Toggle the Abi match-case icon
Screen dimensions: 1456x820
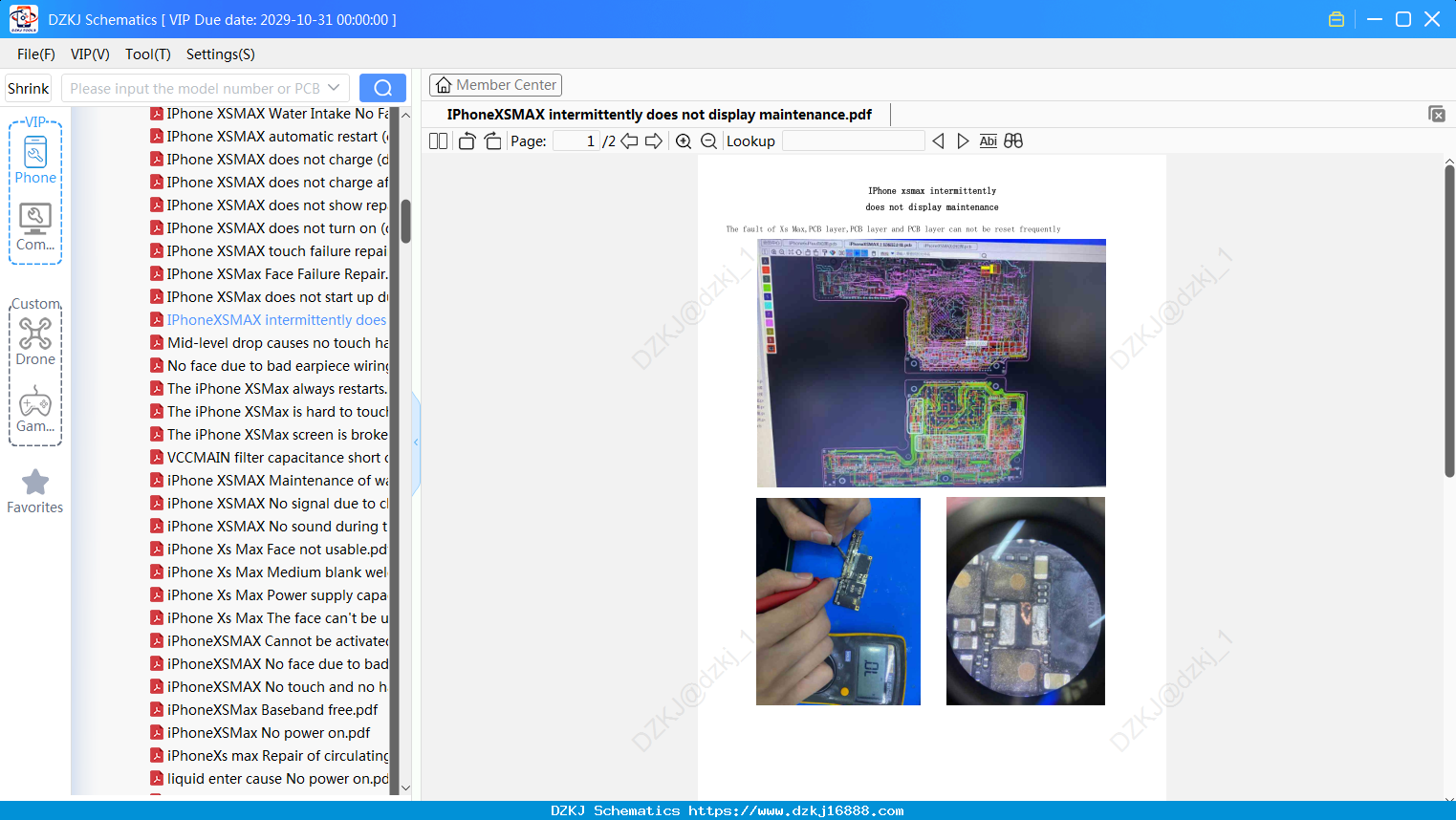(x=988, y=141)
